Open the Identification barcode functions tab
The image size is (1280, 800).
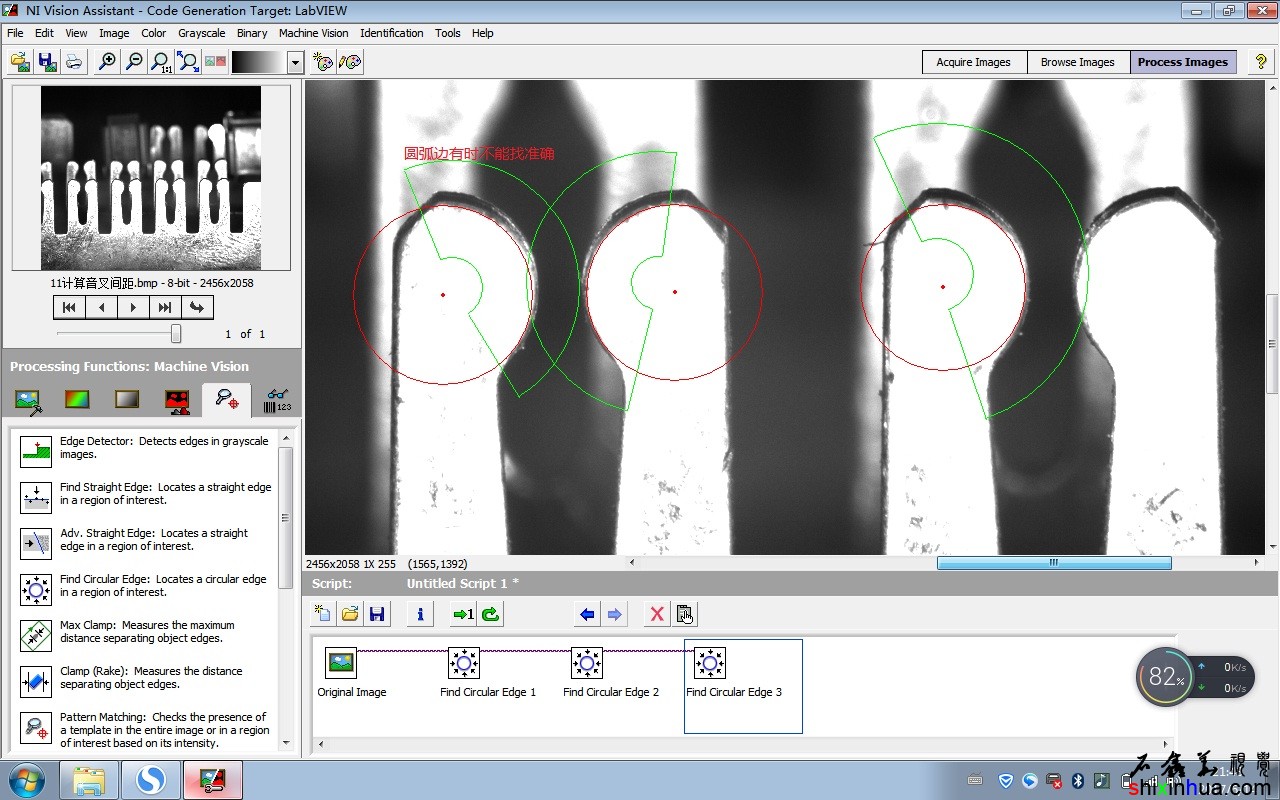(x=277, y=400)
